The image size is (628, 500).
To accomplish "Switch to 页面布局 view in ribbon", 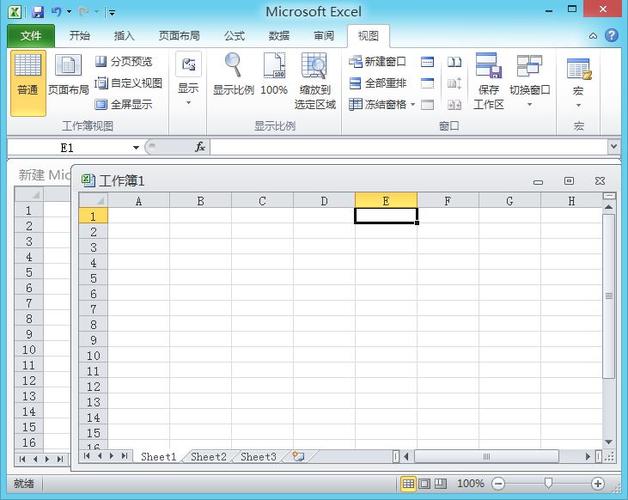I will pos(68,76).
